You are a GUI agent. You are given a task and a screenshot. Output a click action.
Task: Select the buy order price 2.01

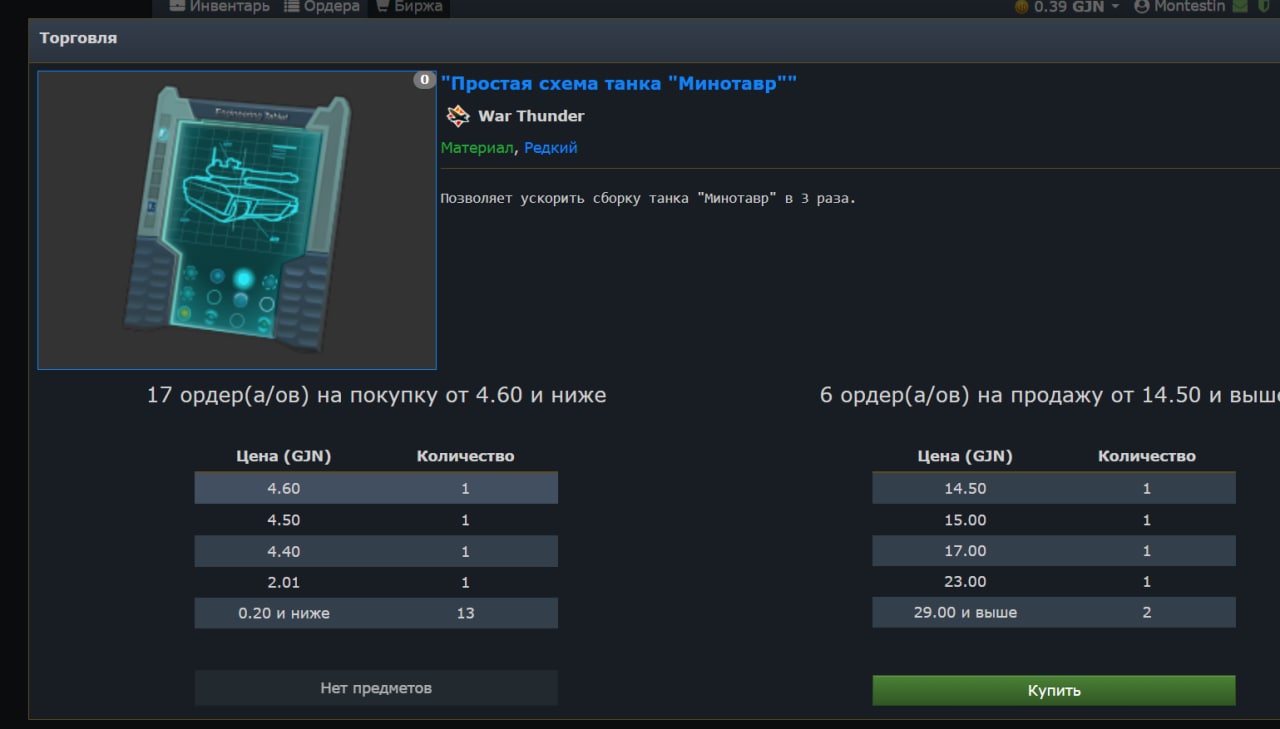[x=284, y=582]
